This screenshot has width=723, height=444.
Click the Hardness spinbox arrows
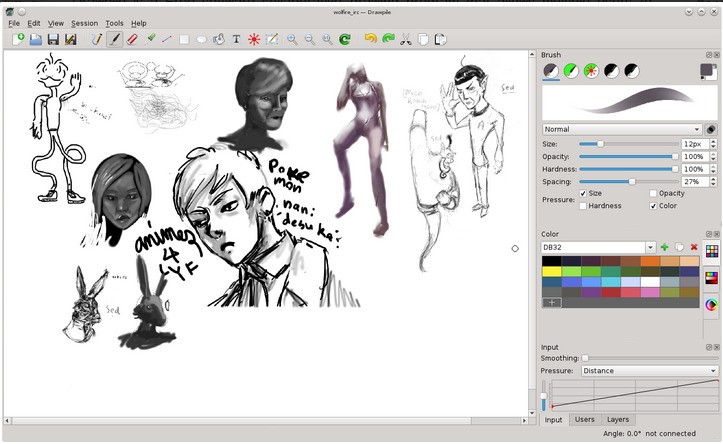point(713,169)
